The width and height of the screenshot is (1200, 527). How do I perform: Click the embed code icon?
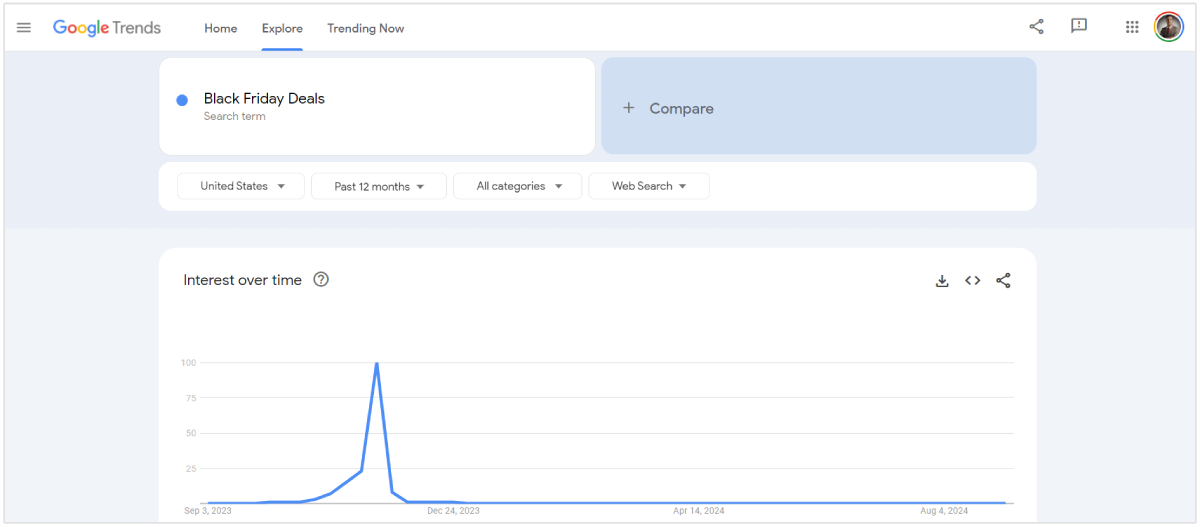972,281
